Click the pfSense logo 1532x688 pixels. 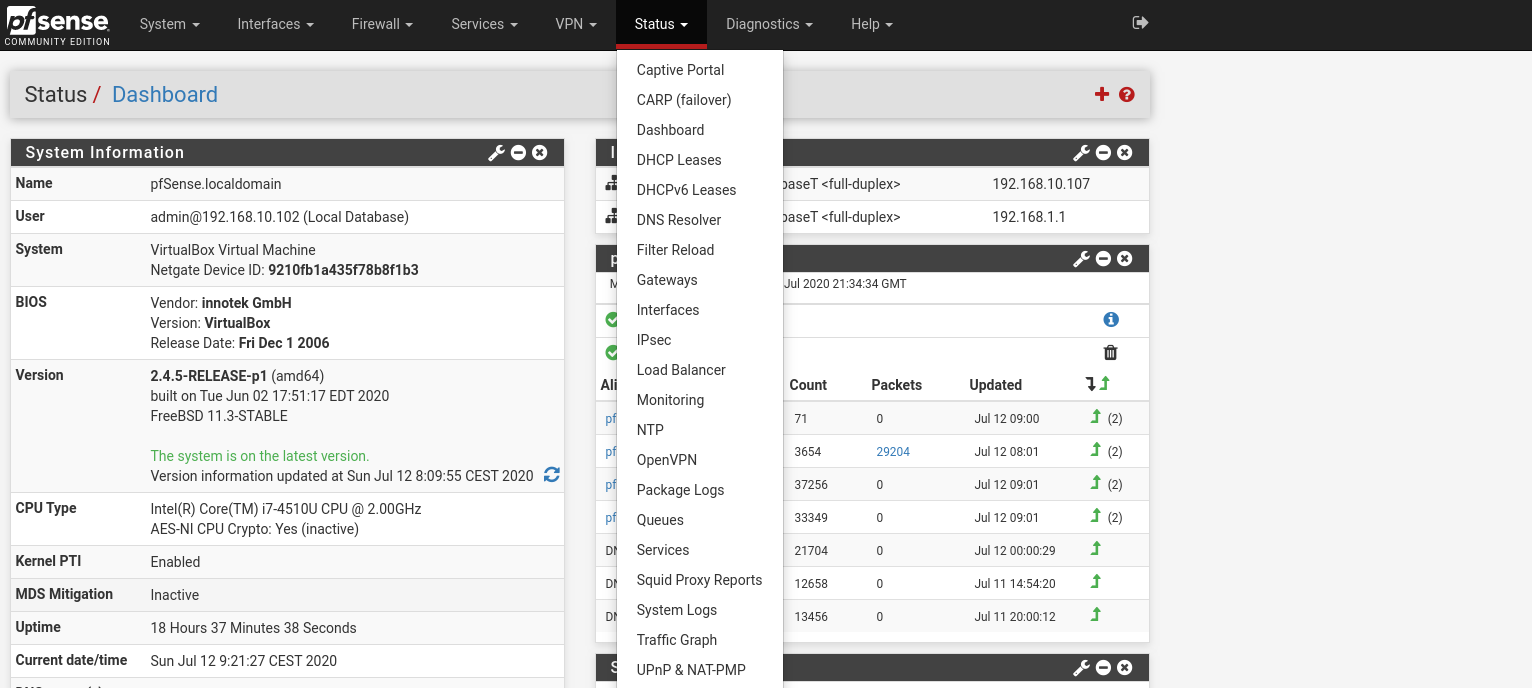point(57,21)
